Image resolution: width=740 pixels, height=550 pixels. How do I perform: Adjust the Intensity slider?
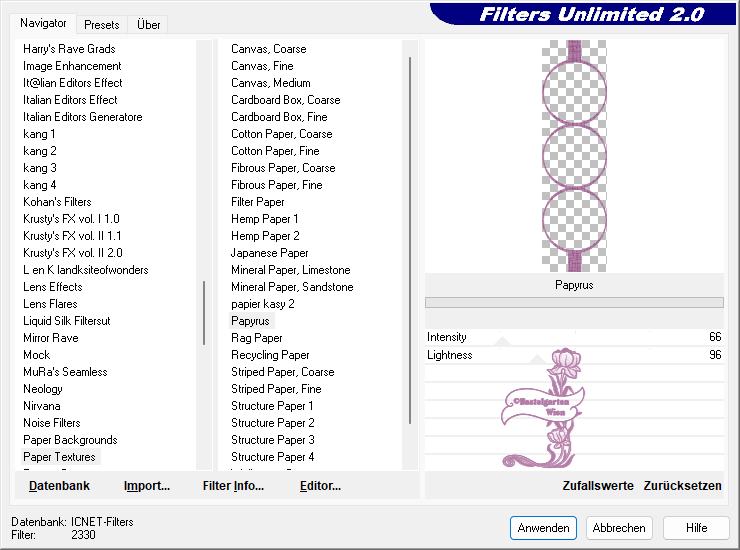click(x=574, y=337)
